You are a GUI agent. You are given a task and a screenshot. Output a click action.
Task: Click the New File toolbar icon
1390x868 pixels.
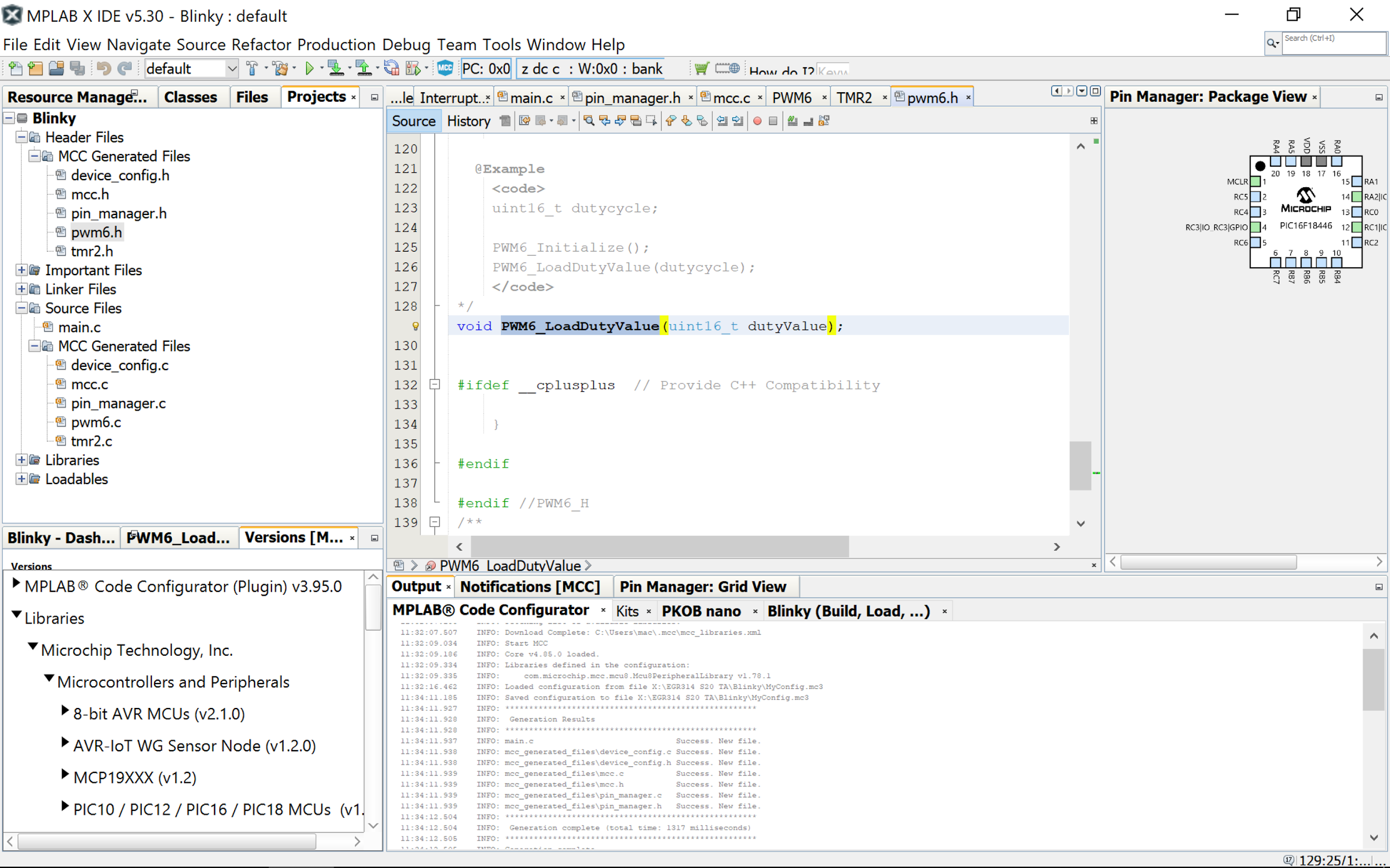16,68
